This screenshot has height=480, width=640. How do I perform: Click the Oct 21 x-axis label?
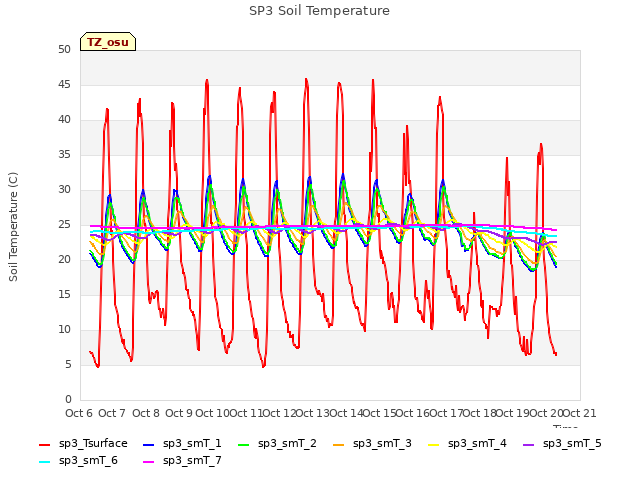pos(580,413)
